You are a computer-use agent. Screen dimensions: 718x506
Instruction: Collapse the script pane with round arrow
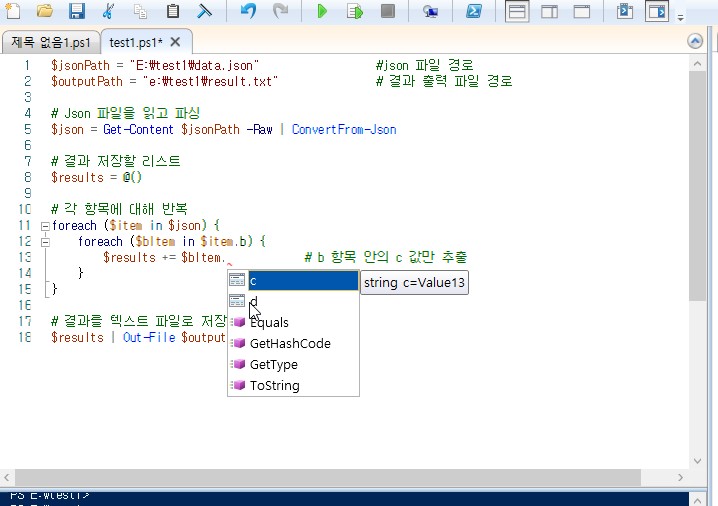pyautogui.click(x=695, y=41)
